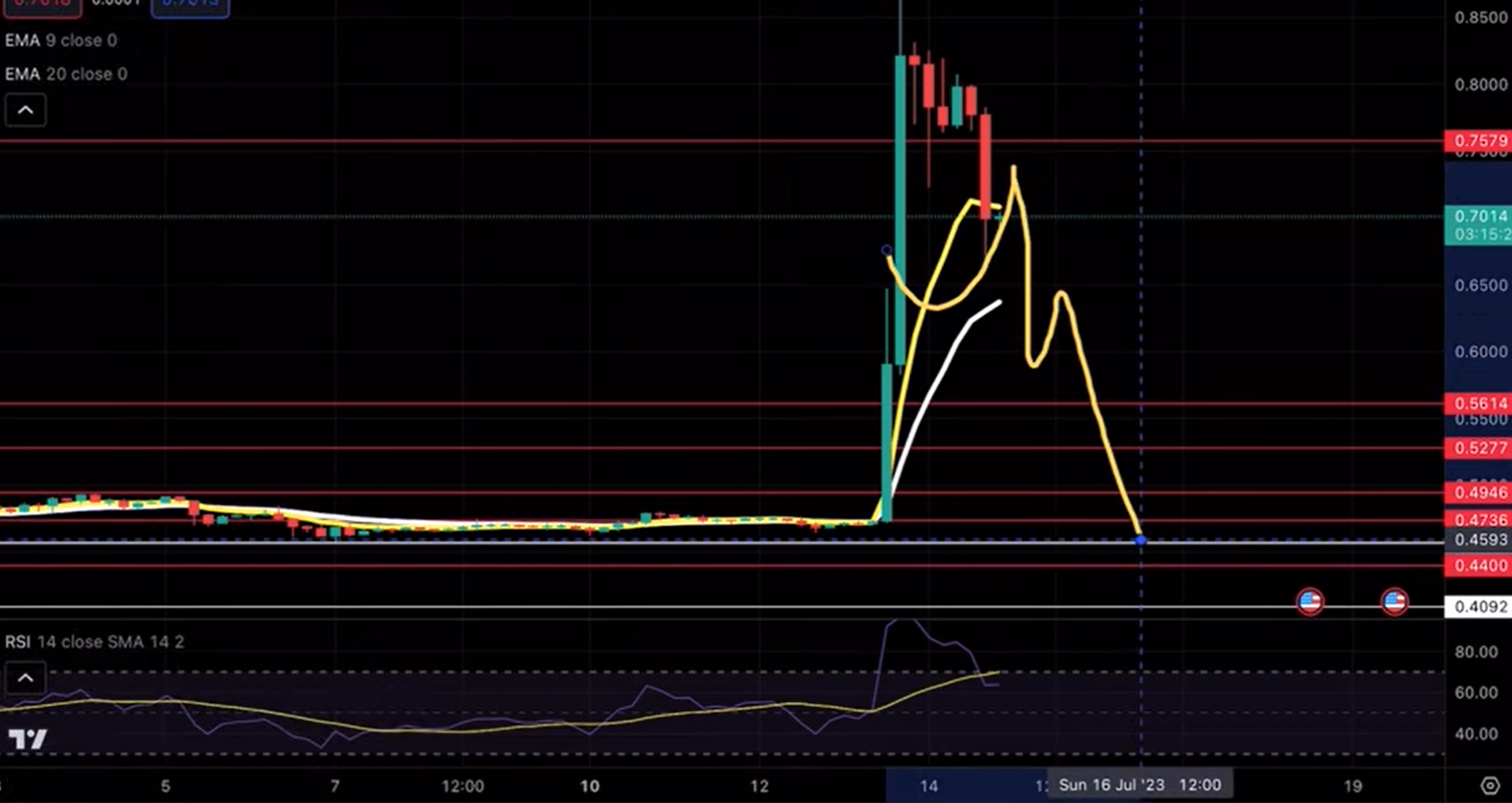Select the EMA 20 close 0 indicator label

[x=66, y=74]
